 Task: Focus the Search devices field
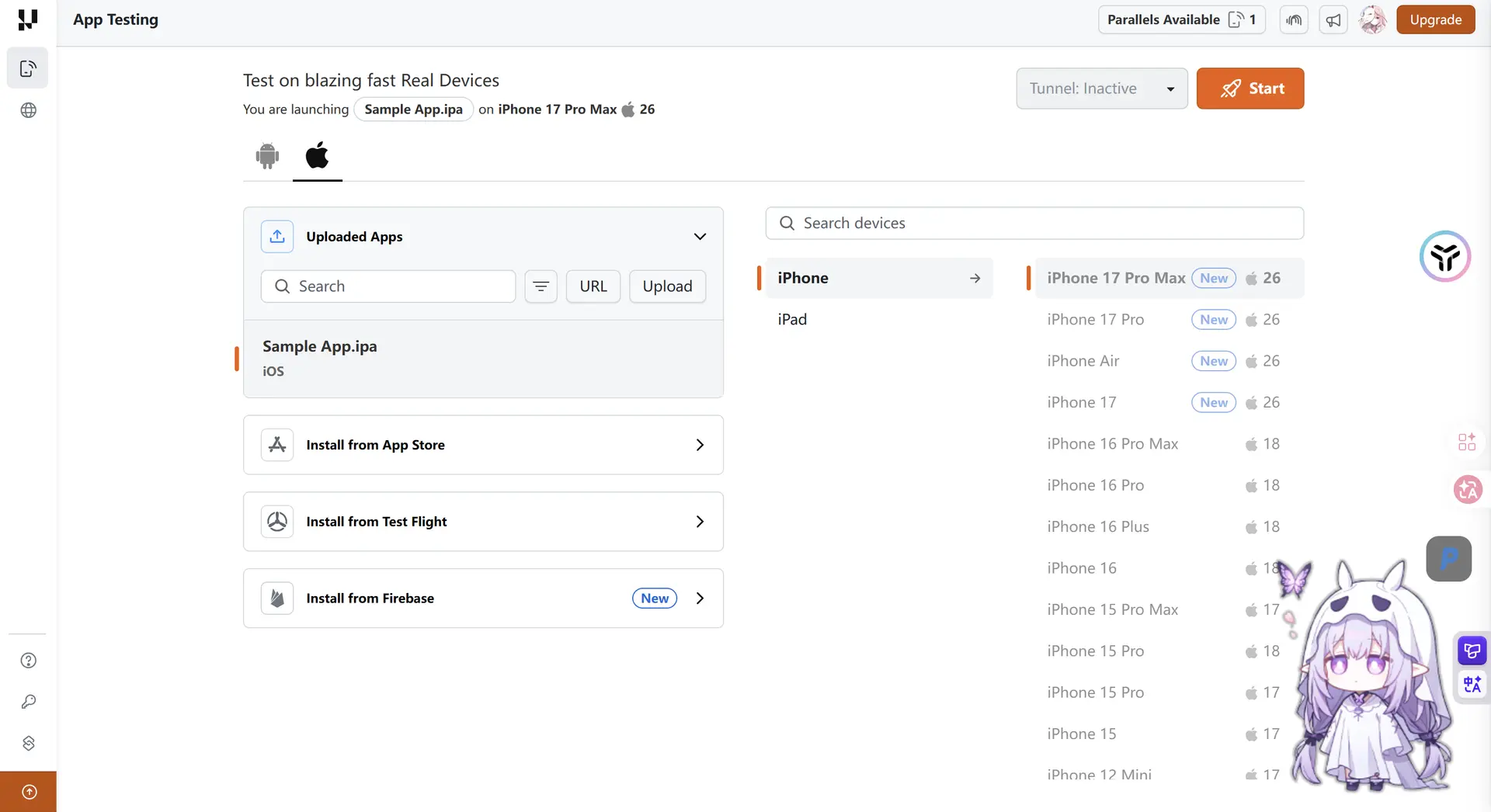click(1034, 223)
